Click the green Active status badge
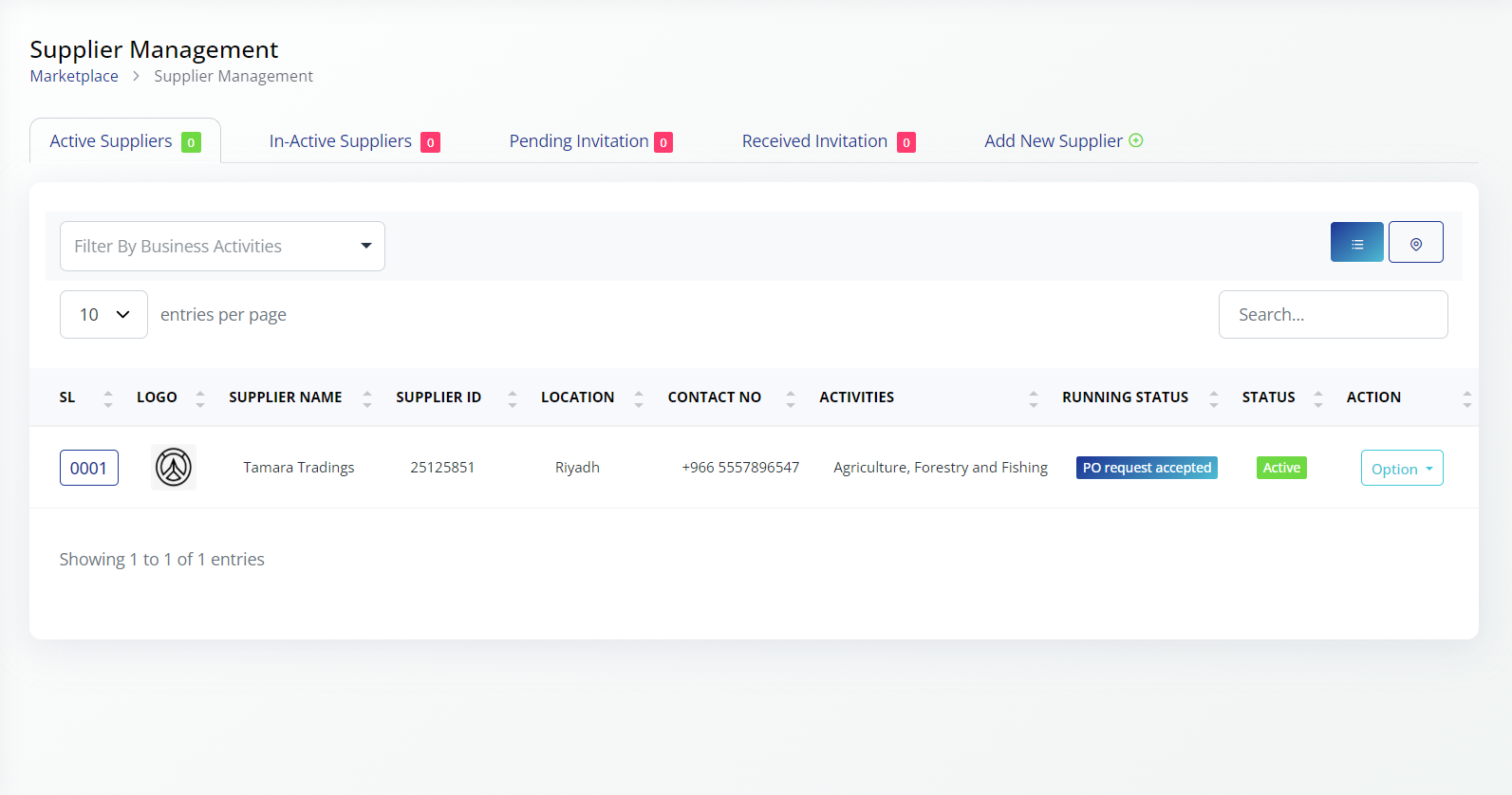Viewport: 1512px width, 795px height. click(1280, 468)
